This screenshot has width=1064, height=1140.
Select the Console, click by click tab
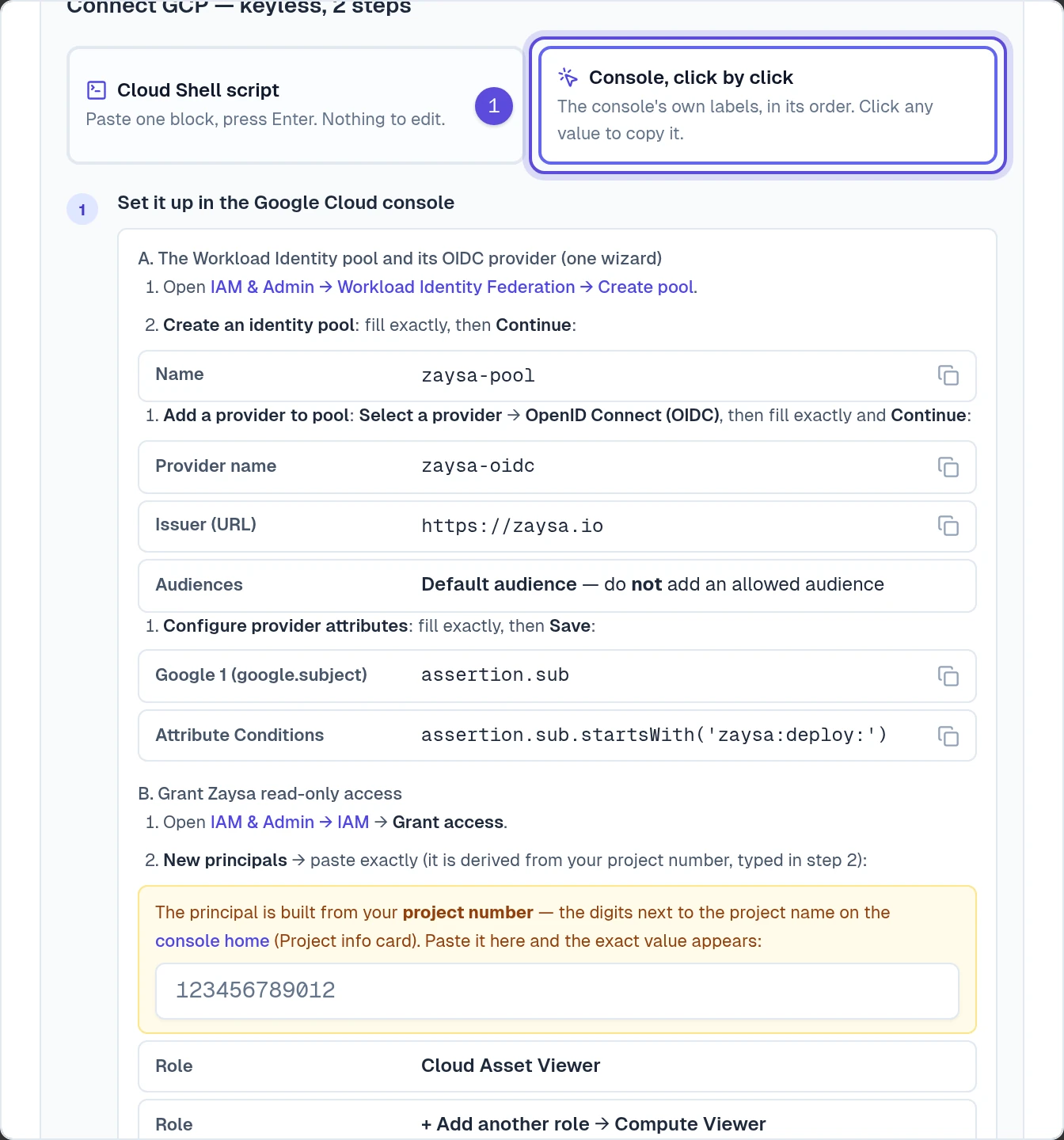pos(767,105)
